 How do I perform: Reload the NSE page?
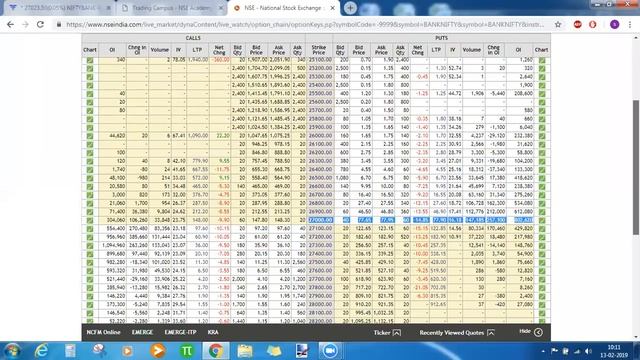(x=40, y=24)
